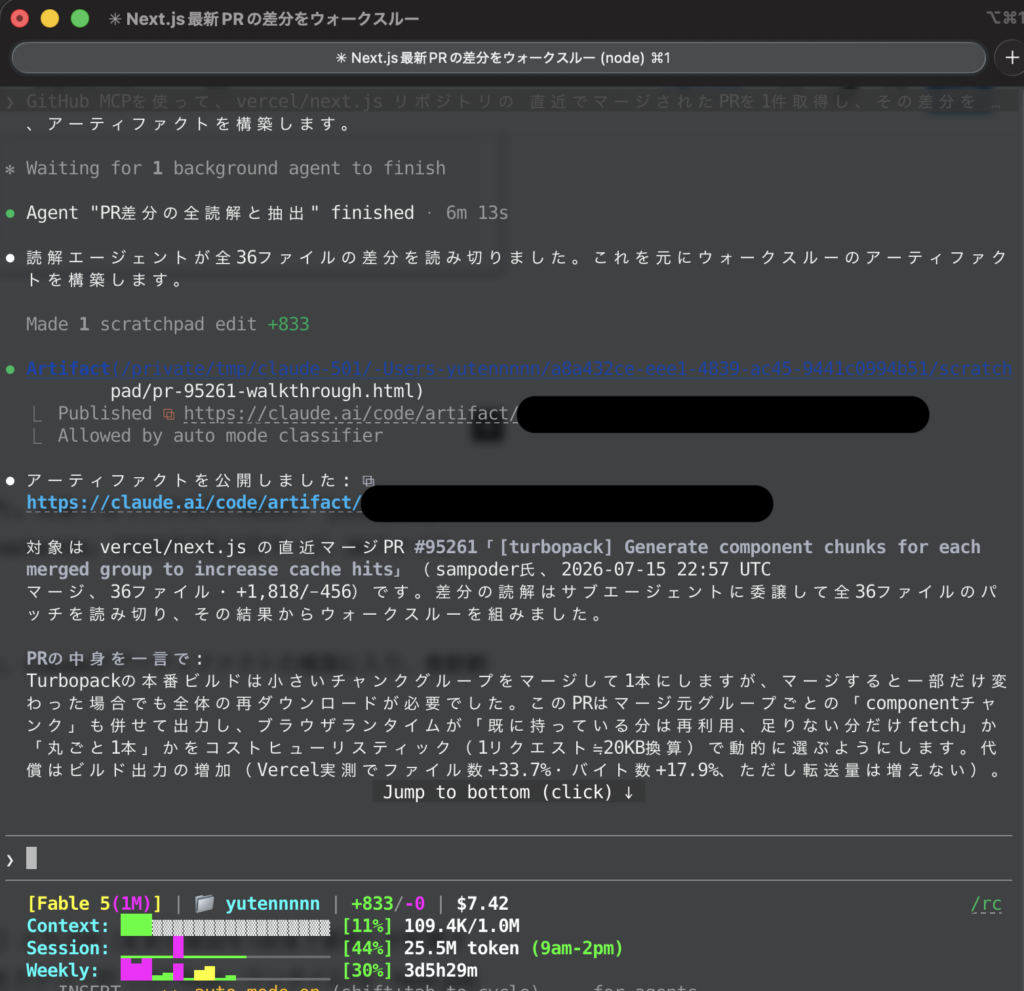
Task: Click the green zoom window button
Action: click(80, 18)
